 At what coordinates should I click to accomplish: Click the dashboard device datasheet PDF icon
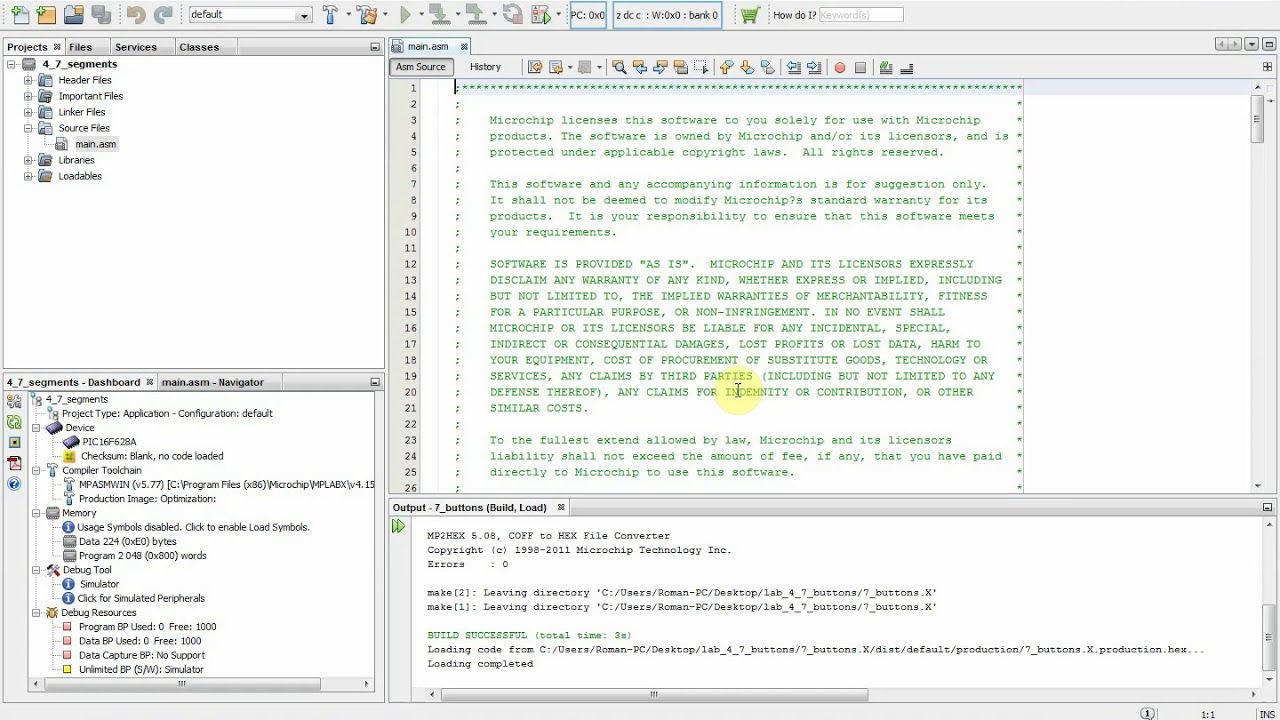click(14, 463)
